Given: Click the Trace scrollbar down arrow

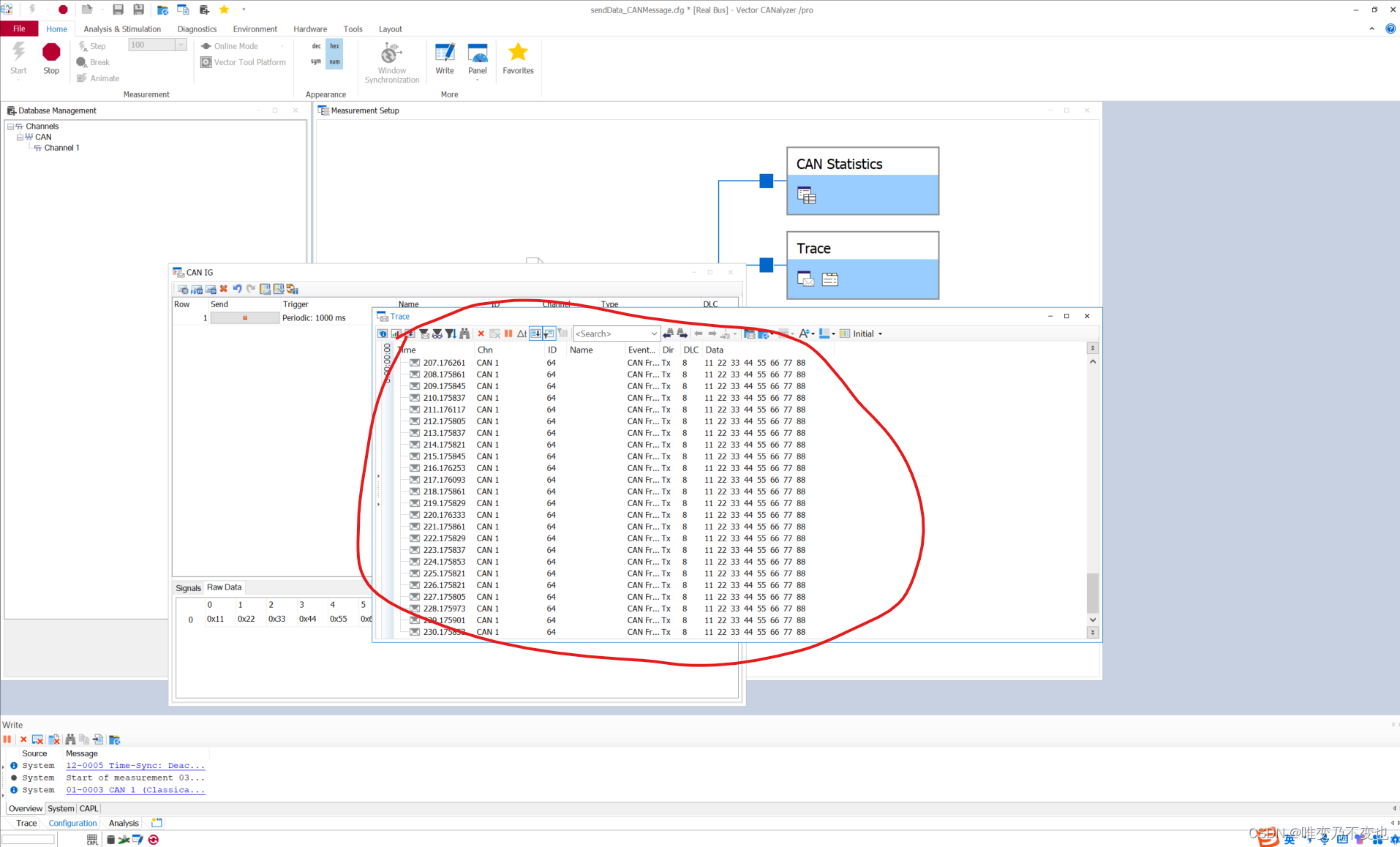Looking at the screenshot, I should tap(1093, 620).
